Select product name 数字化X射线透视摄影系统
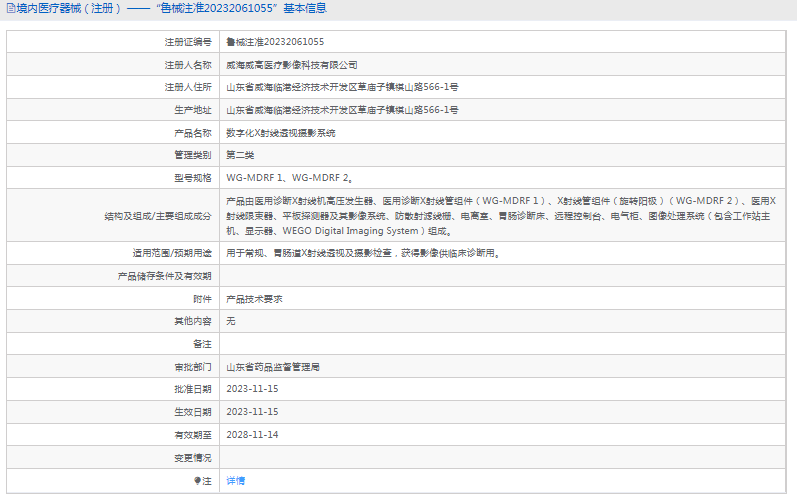The image size is (797, 497). tap(281, 133)
